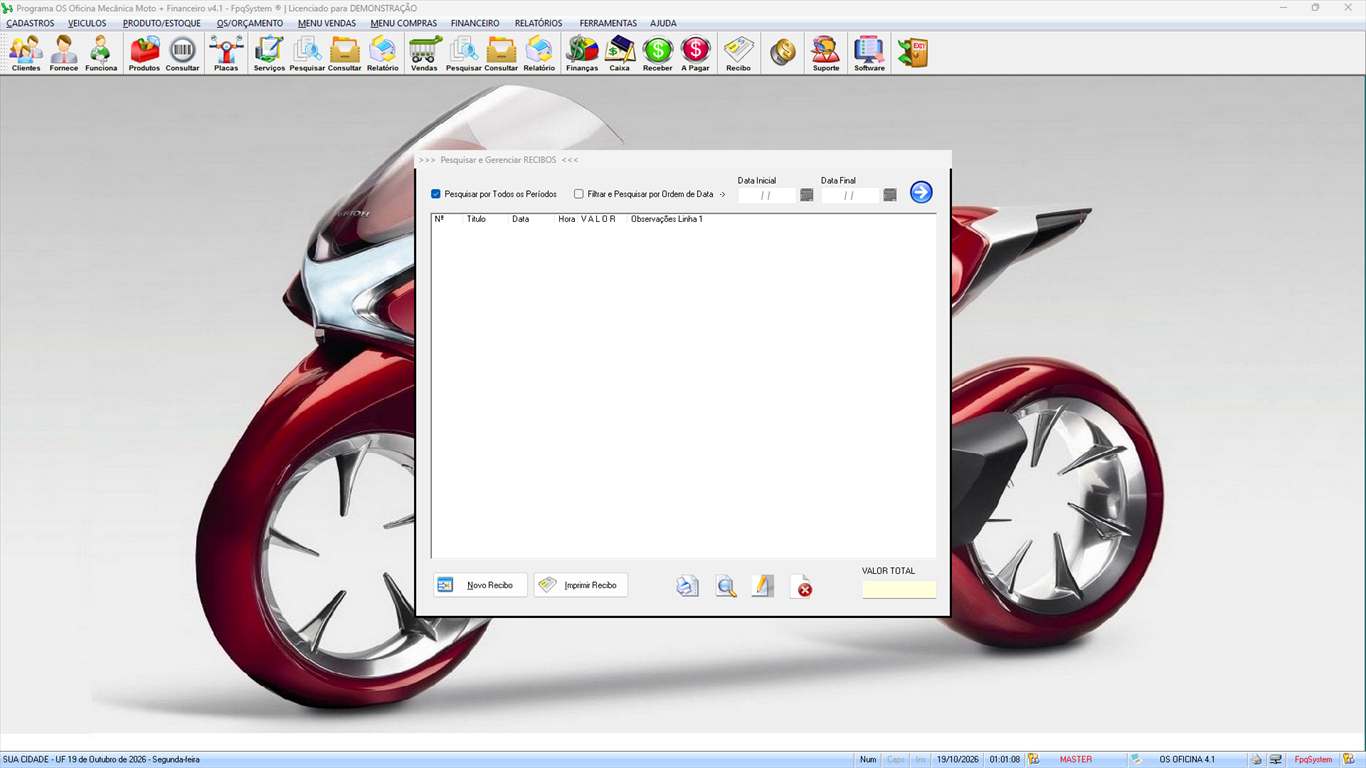Open the CADASTROS menu
This screenshot has width=1366, height=768.
click(30, 23)
